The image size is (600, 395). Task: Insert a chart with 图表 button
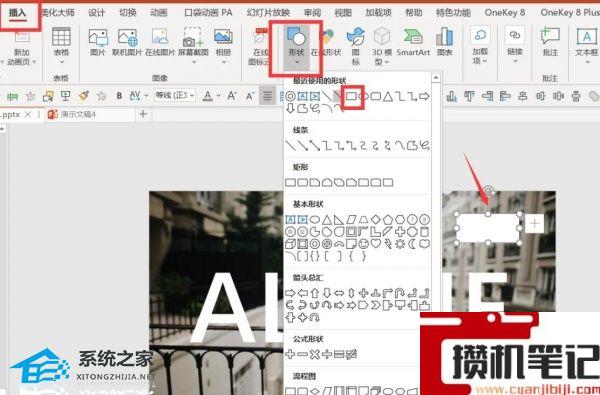444,42
